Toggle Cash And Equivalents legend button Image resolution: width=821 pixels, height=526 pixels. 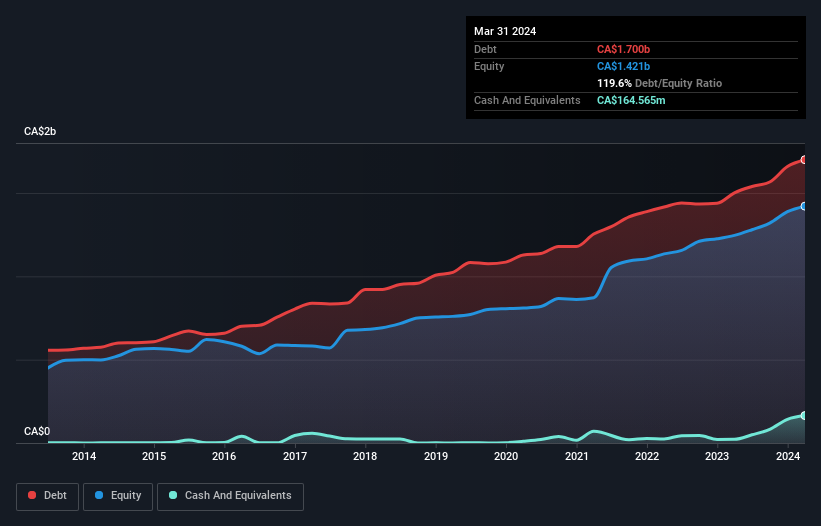(230, 496)
